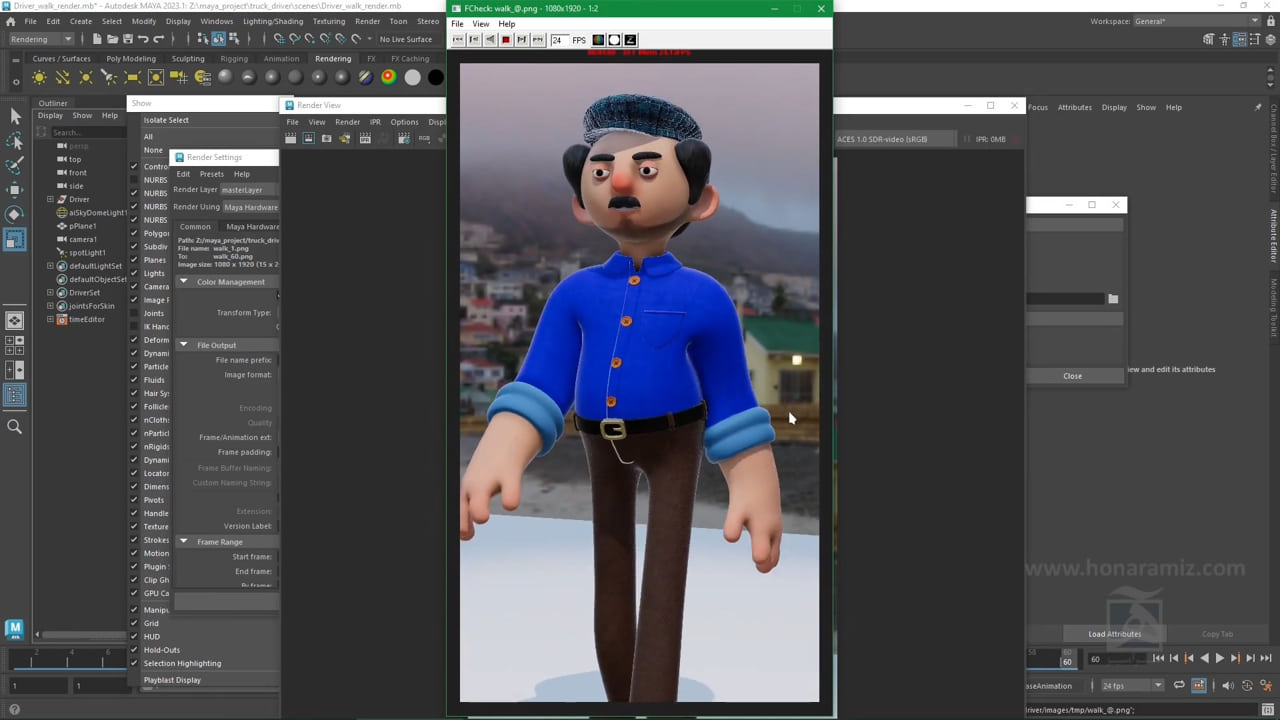Image resolution: width=1280 pixels, height=720 pixels.
Task: Toggle HUD checkbox in Show menu
Action: [134, 636]
